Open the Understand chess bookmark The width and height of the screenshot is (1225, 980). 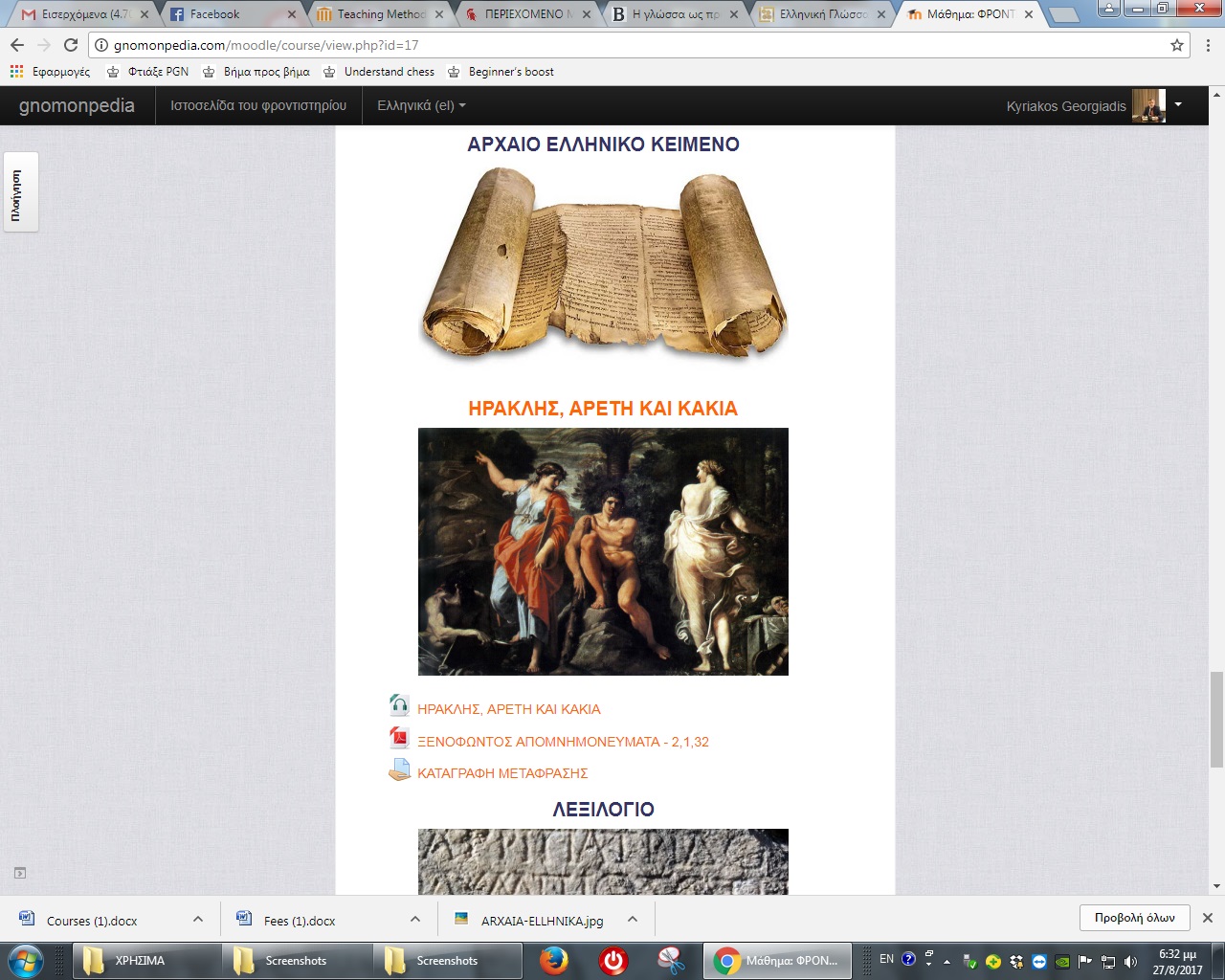[379, 72]
